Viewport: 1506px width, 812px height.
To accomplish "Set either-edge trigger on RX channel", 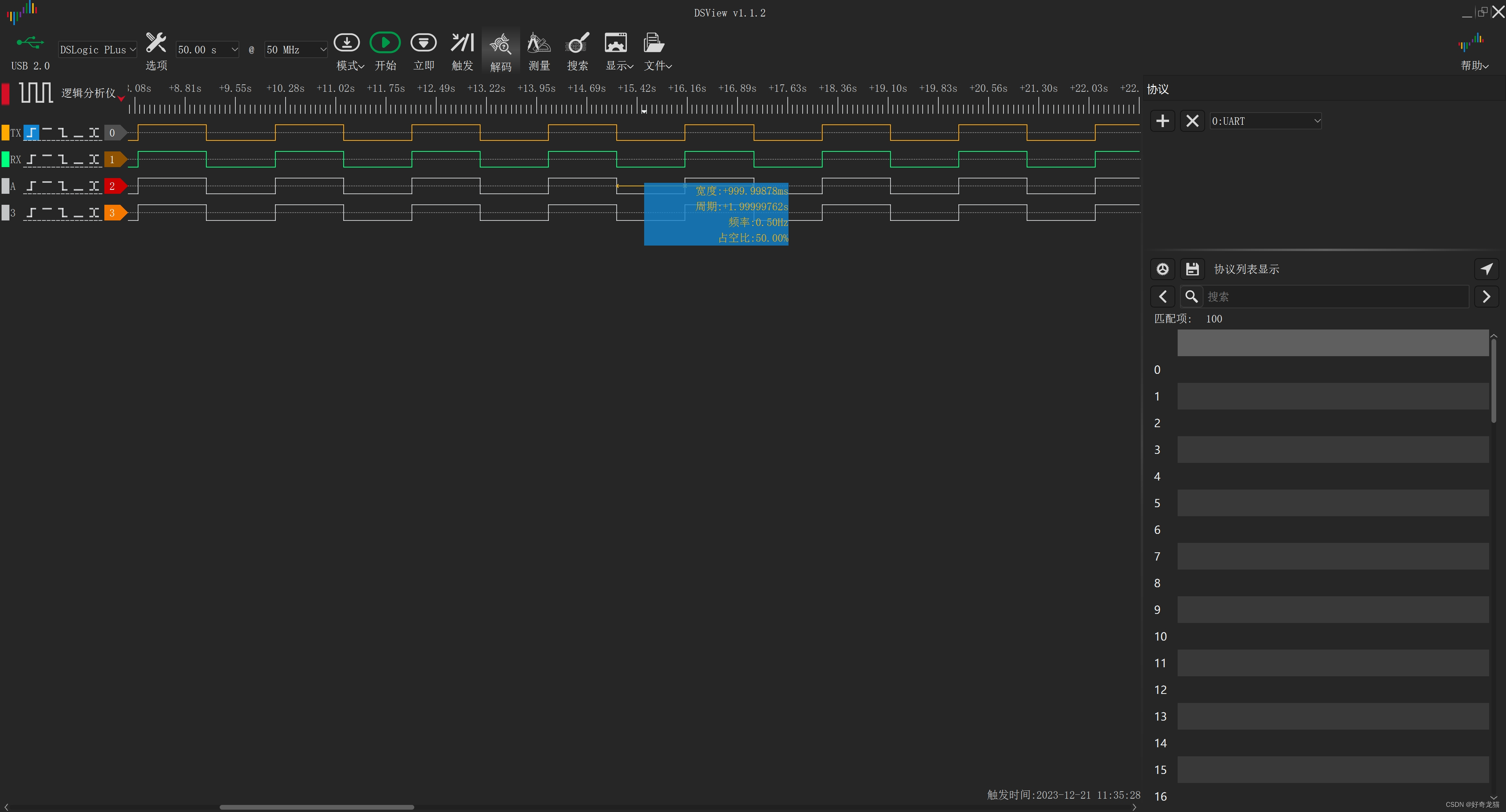I will (x=94, y=160).
